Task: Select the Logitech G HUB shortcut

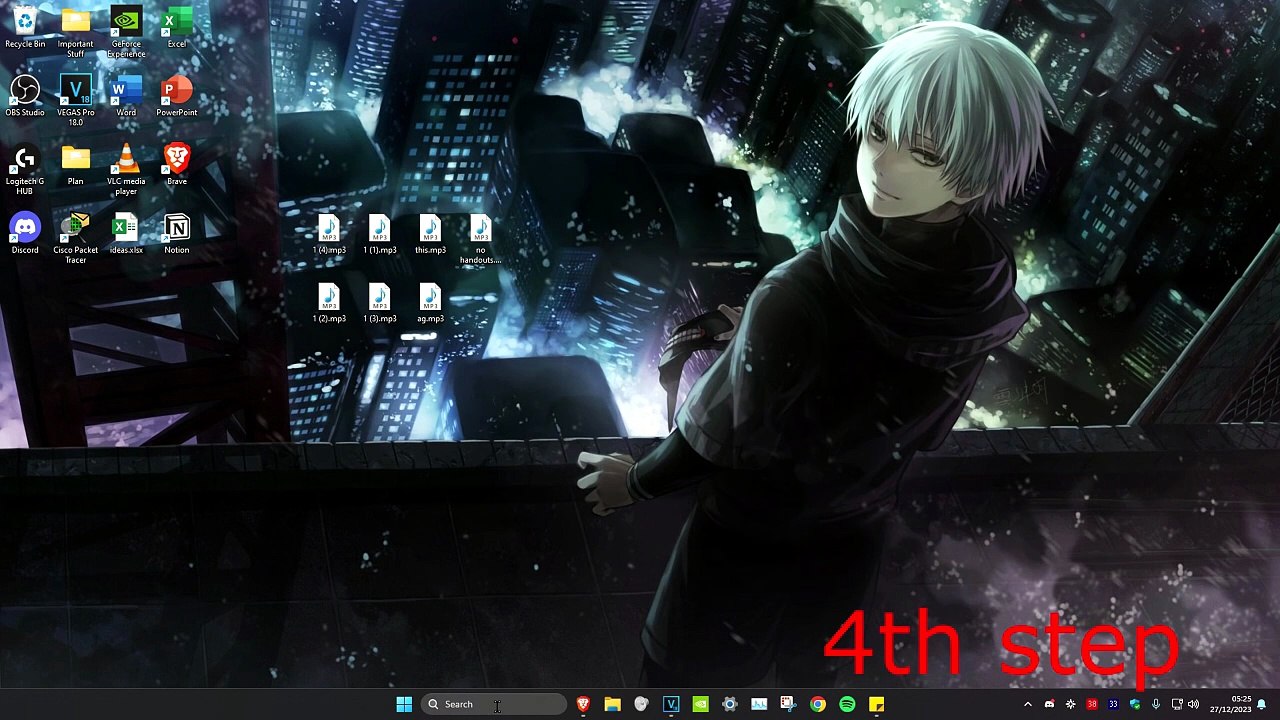Action: (25, 170)
